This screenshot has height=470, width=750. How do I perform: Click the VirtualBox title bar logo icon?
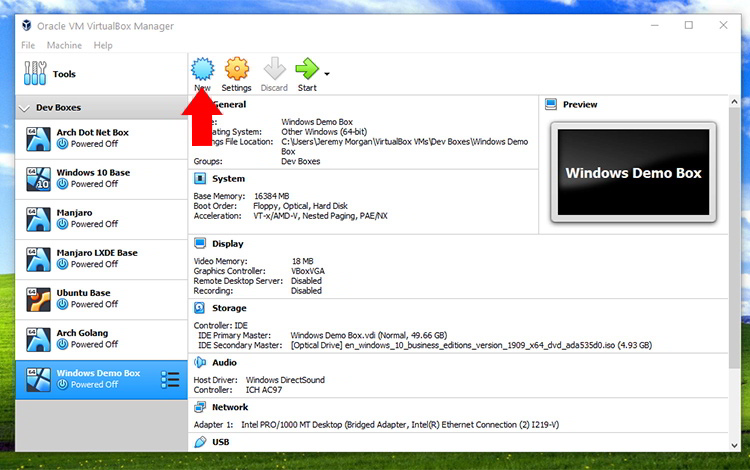pyautogui.click(x=27, y=25)
